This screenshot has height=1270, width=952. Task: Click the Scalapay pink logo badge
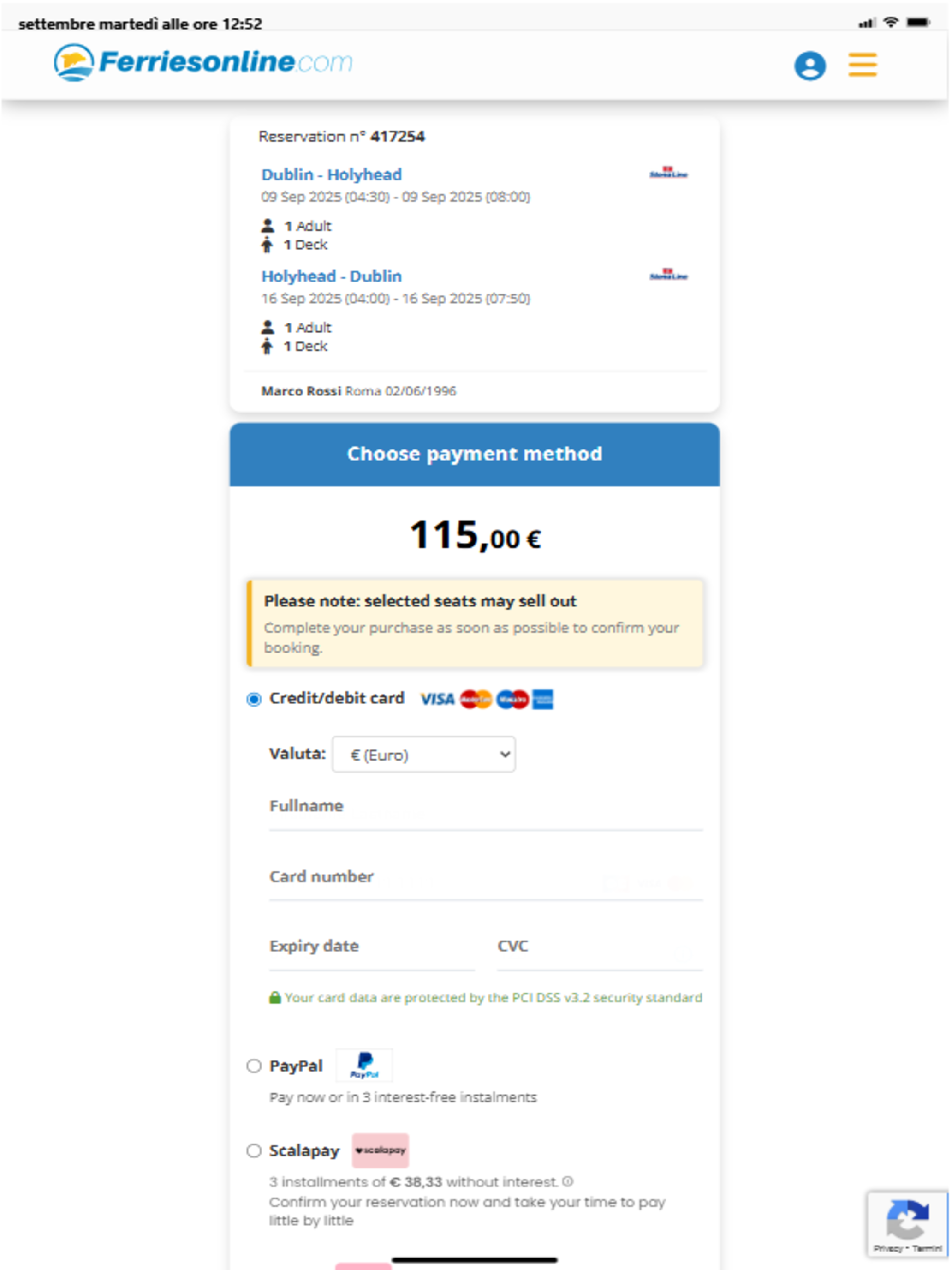[380, 1150]
